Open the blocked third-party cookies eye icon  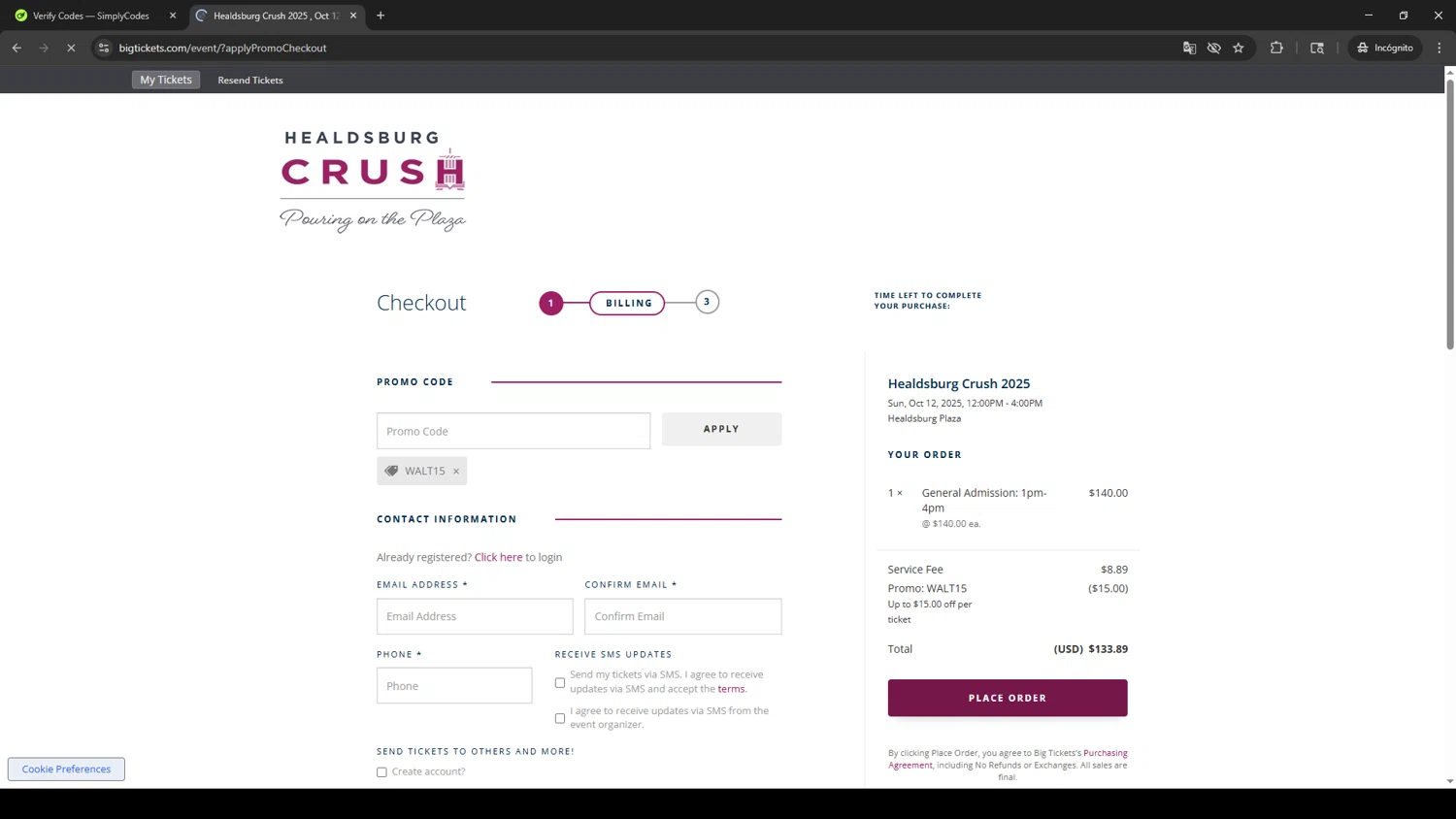pyautogui.click(x=1213, y=48)
